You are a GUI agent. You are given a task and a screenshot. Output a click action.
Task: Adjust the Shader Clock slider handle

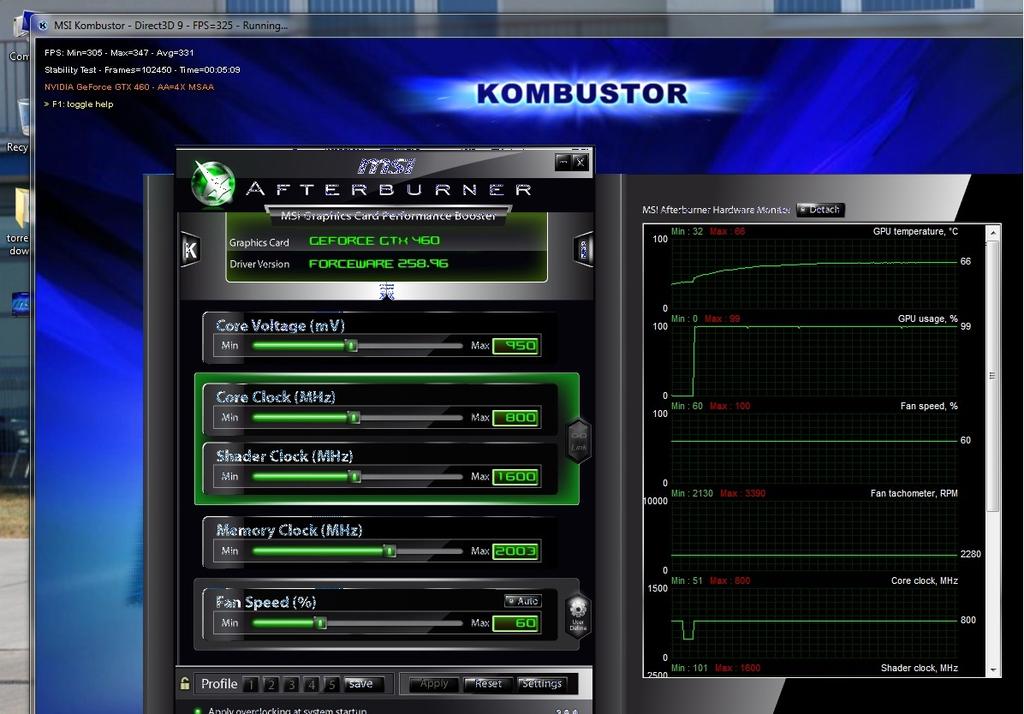pyautogui.click(x=355, y=477)
